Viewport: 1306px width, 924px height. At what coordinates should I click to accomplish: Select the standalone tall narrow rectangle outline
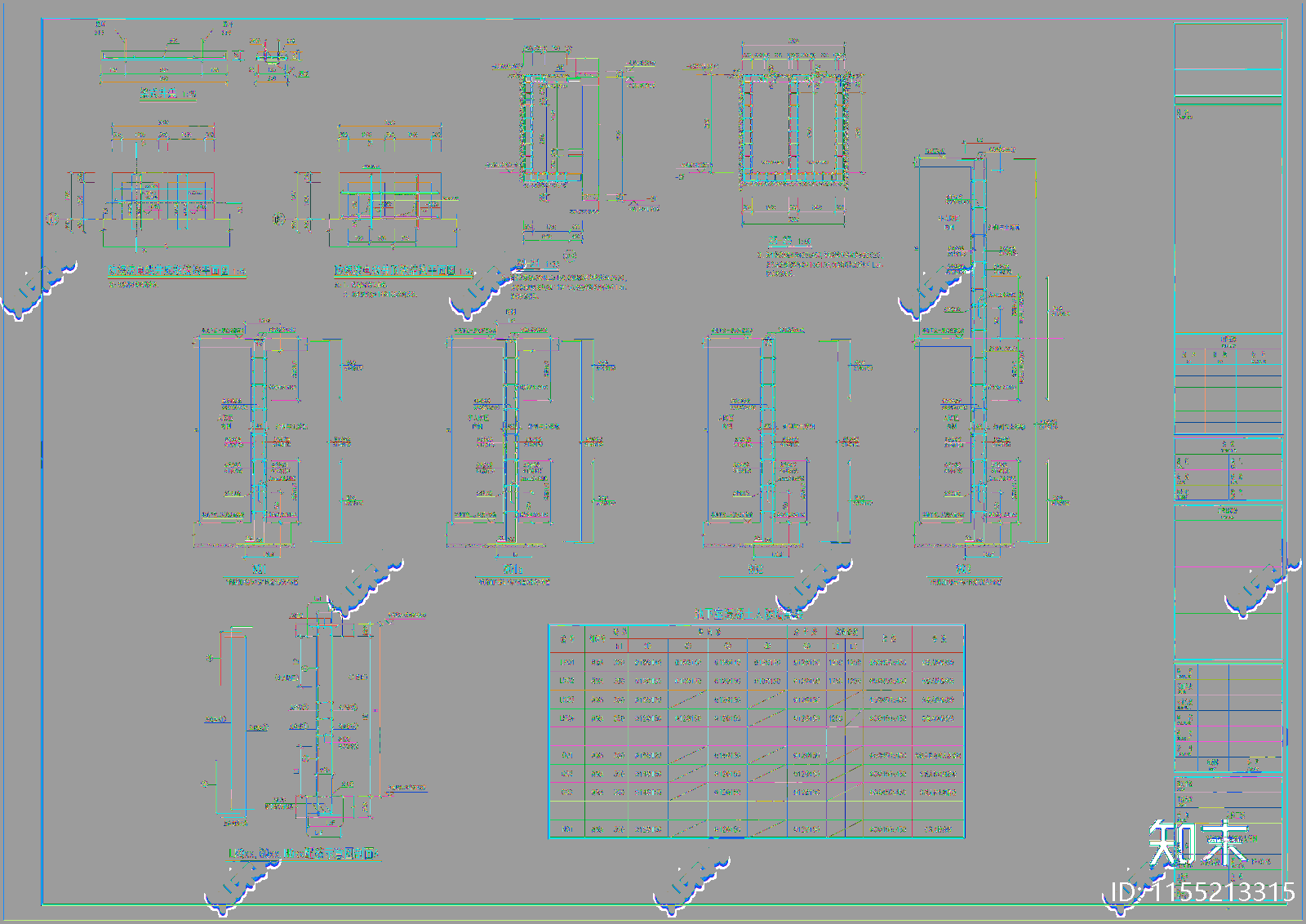(x=233, y=721)
